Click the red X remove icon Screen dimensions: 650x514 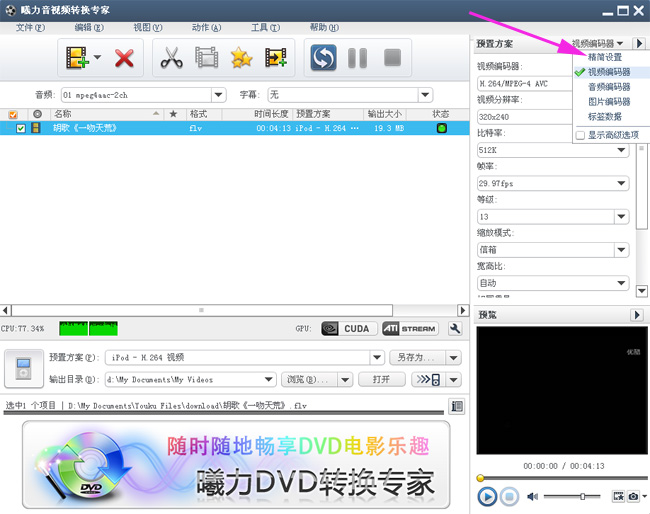124,58
